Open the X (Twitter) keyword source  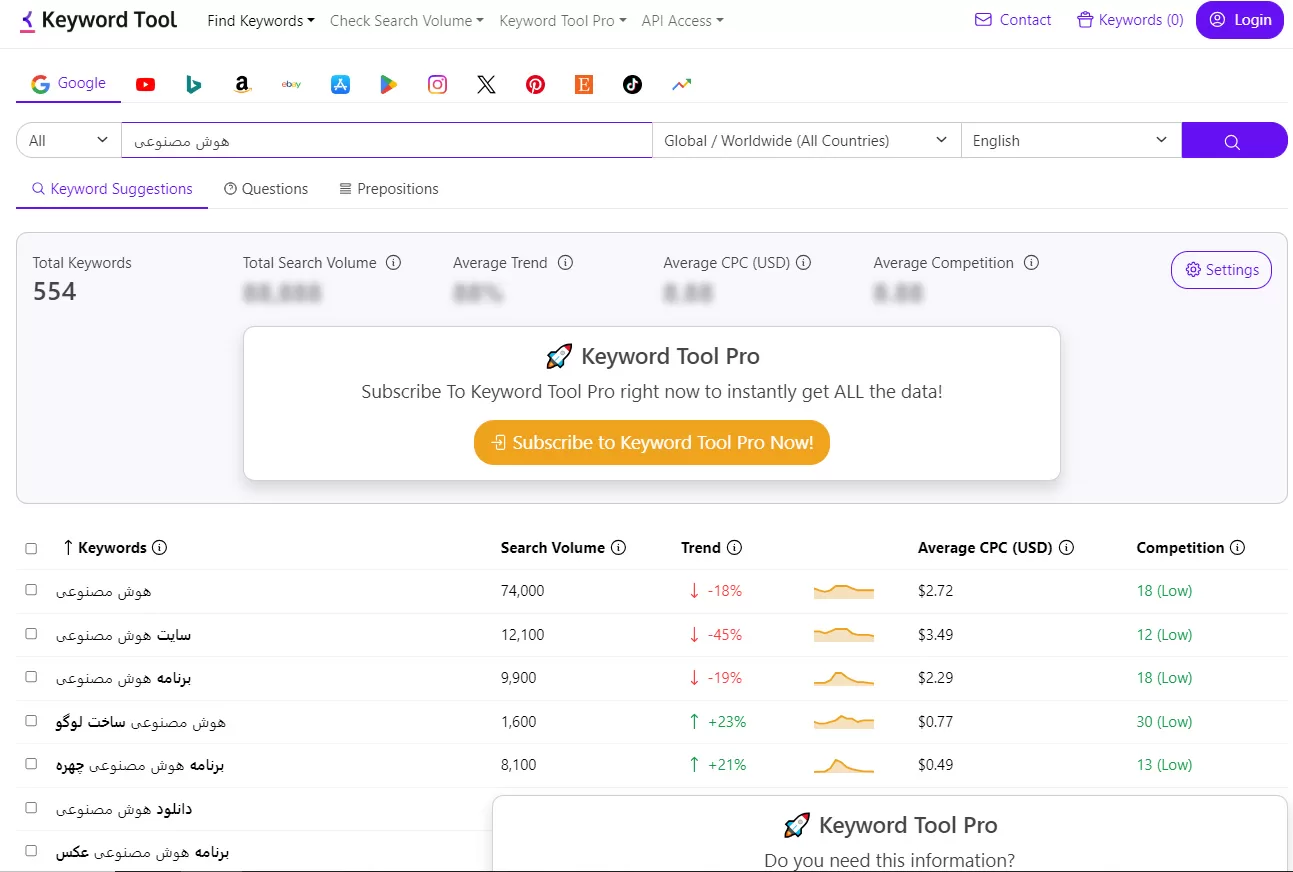pyautogui.click(x=486, y=85)
